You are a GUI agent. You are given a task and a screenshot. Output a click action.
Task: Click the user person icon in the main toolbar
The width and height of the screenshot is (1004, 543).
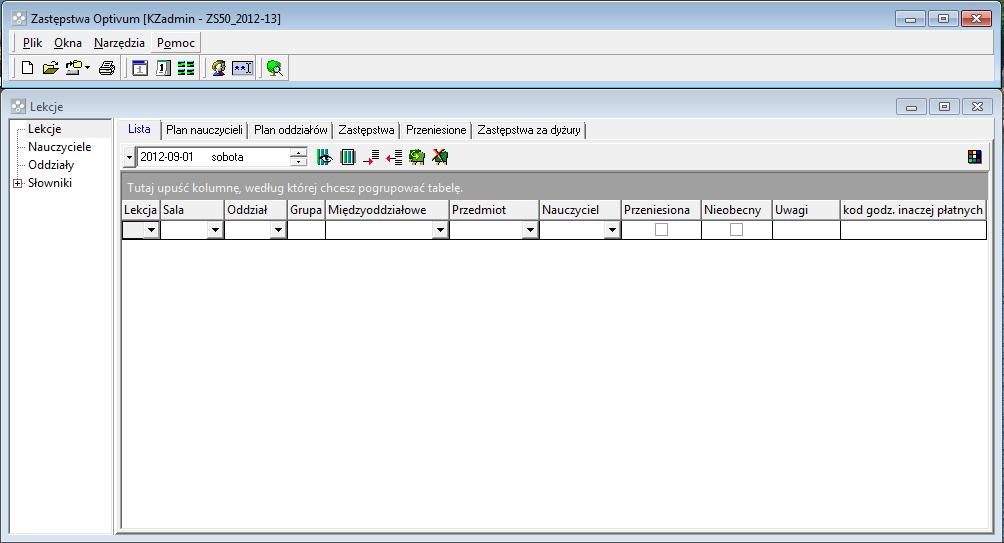pyautogui.click(x=219, y=68)
